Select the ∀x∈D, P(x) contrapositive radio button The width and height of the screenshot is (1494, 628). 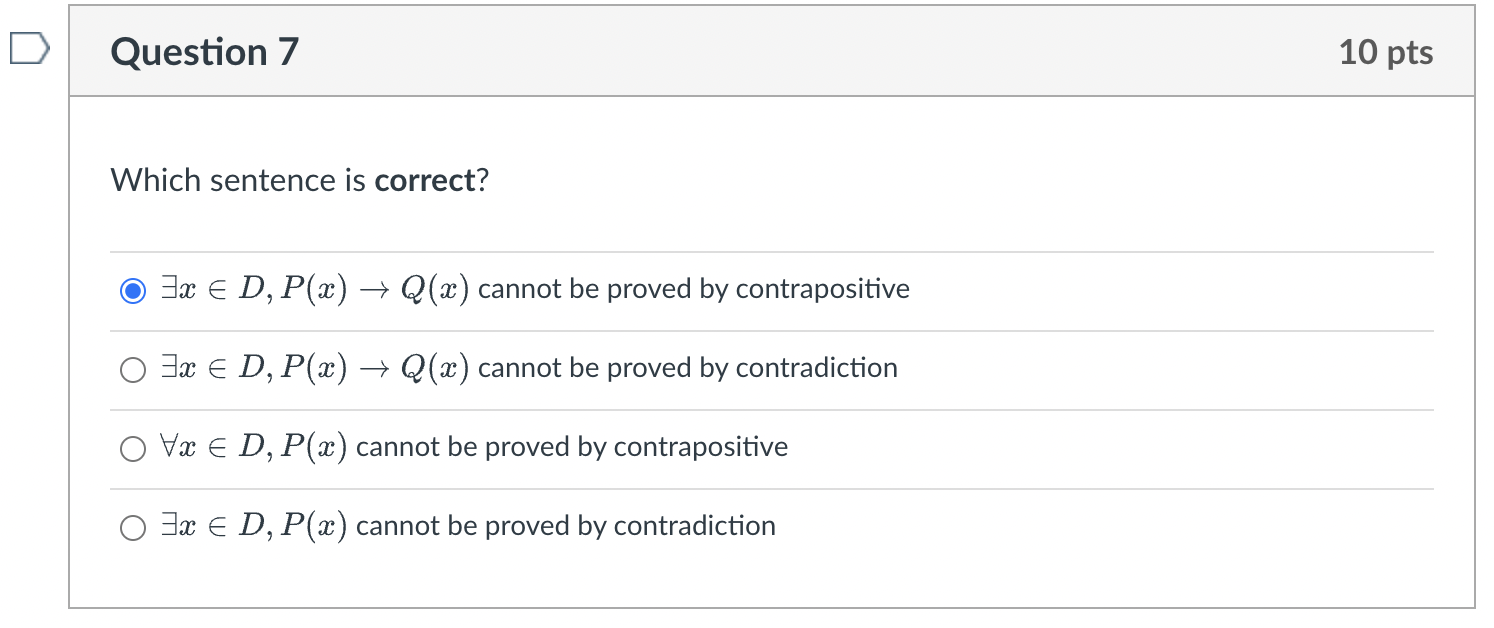[133, 449]
